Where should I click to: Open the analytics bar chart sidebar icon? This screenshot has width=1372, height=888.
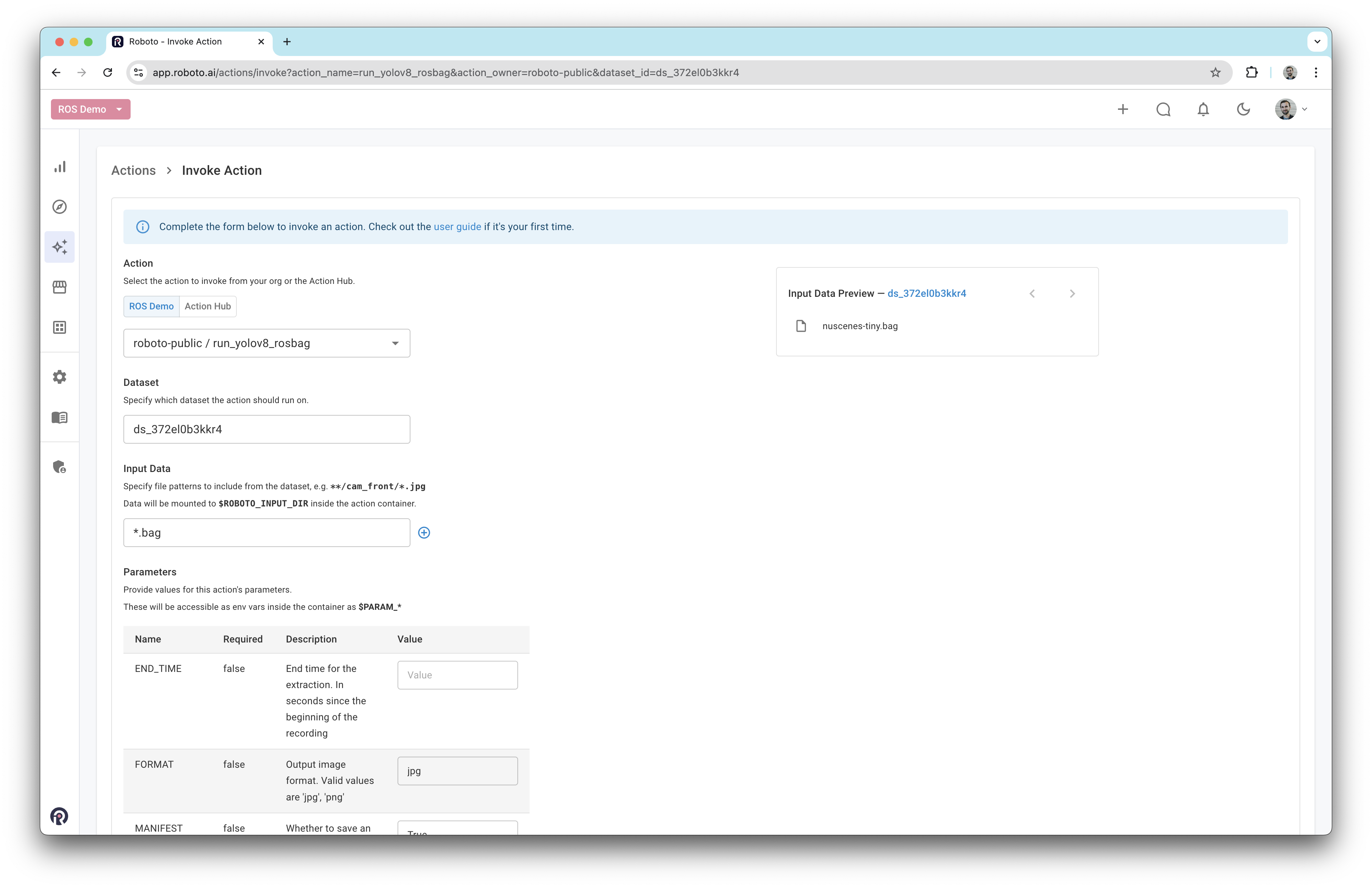[x=60, y=167]
